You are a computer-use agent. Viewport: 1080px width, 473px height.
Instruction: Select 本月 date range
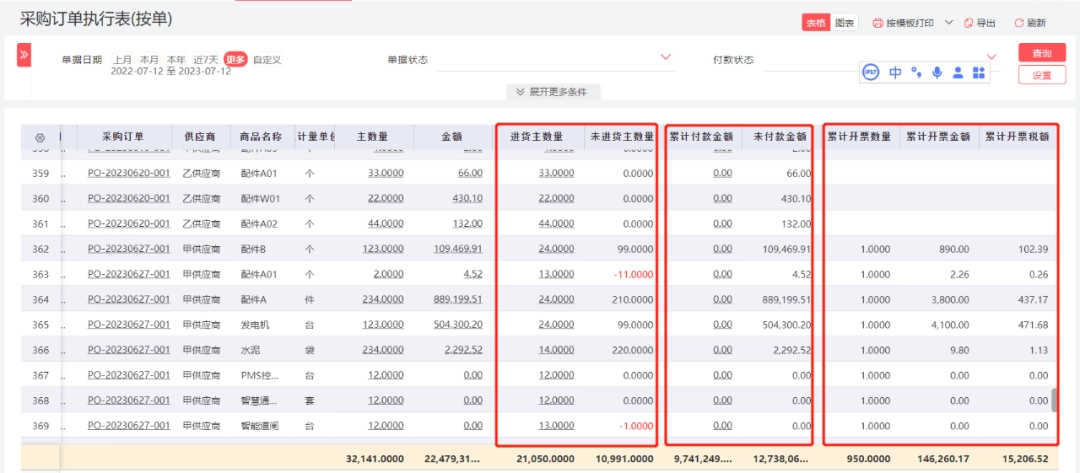(149, 60)
